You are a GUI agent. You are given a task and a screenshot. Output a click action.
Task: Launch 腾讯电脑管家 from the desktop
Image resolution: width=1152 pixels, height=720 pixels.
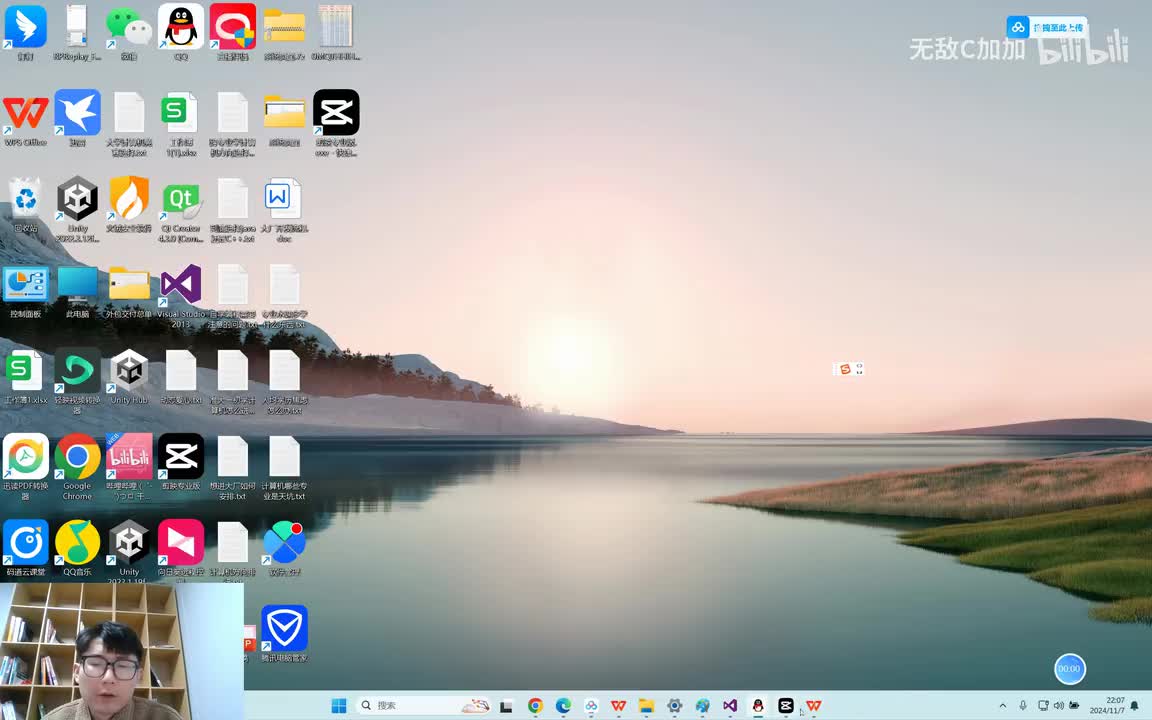coord(284,628)
